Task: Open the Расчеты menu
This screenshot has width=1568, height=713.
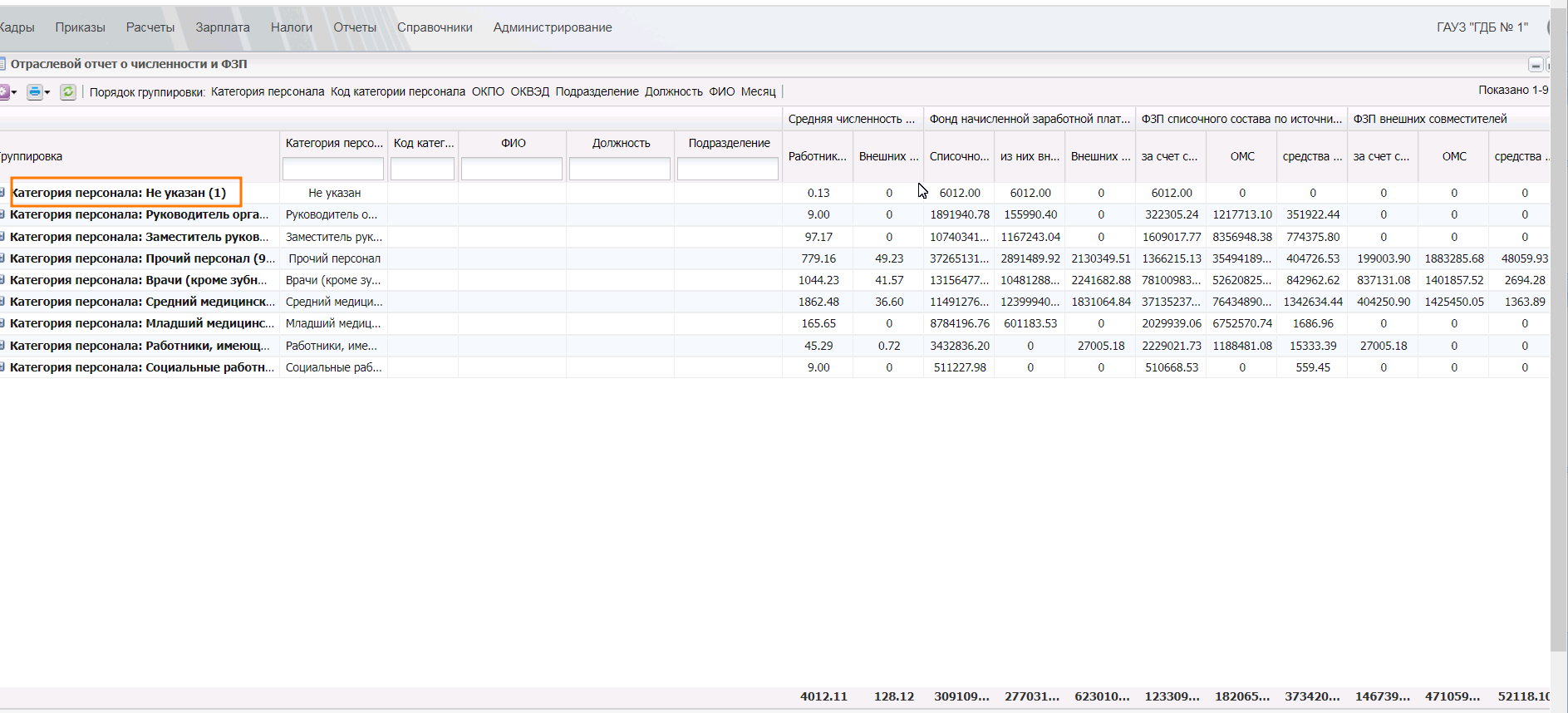Action: point(150,27)
